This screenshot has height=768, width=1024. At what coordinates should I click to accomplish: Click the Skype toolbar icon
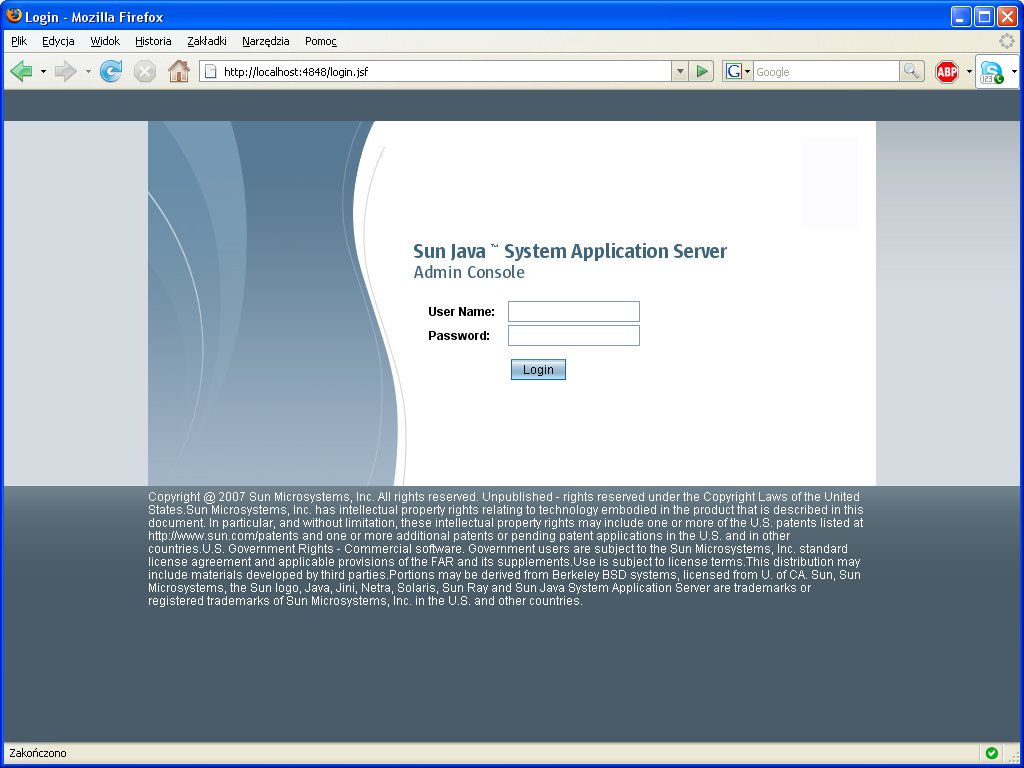pos(992,72)
